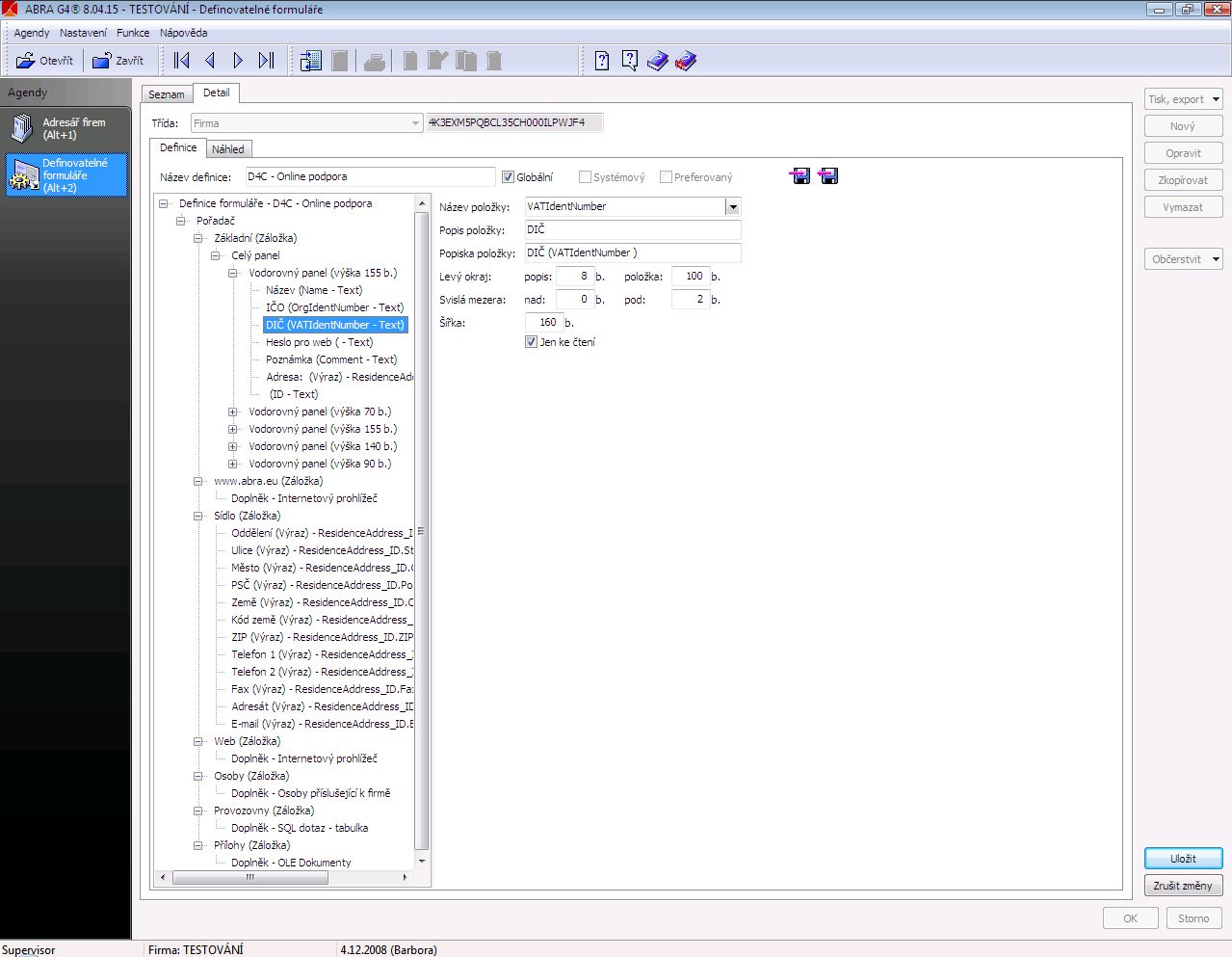Go to the next record arrow
The width and height of the screenshot is (1232, 957).
[x=238, y=61]
